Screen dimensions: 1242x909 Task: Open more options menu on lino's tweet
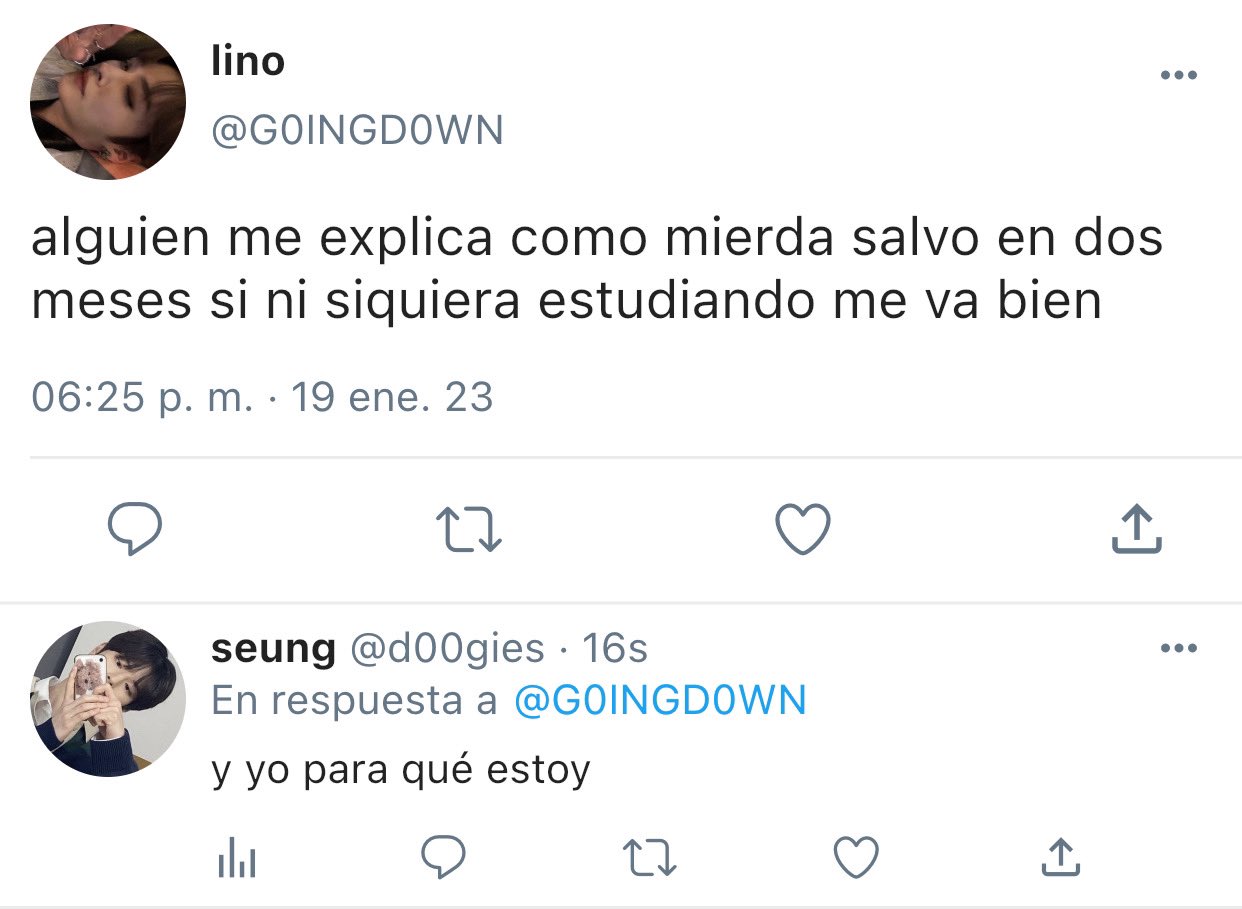coord(1178,75)
